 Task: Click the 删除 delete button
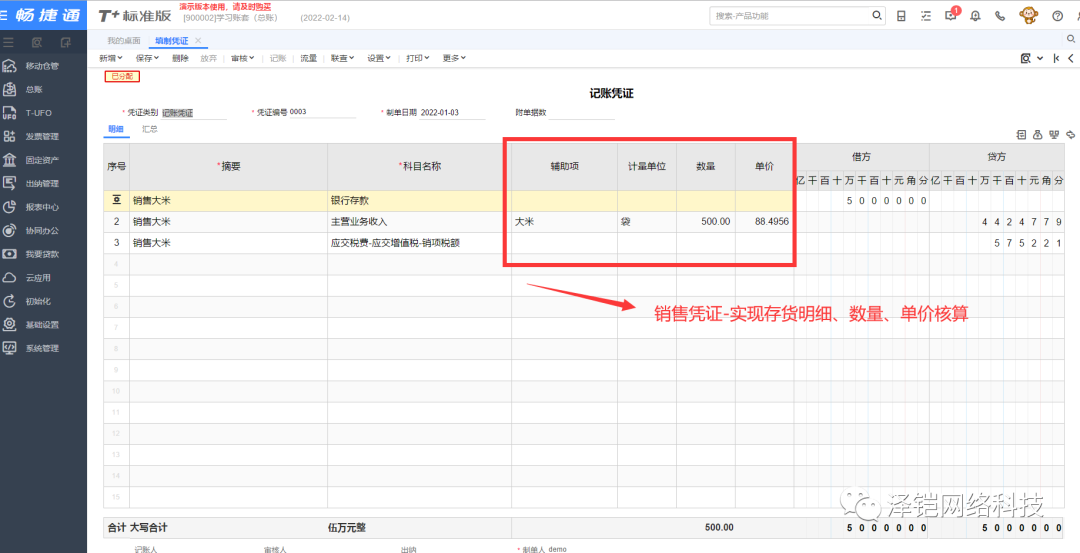pyautogui.click(x=180, y=58)
